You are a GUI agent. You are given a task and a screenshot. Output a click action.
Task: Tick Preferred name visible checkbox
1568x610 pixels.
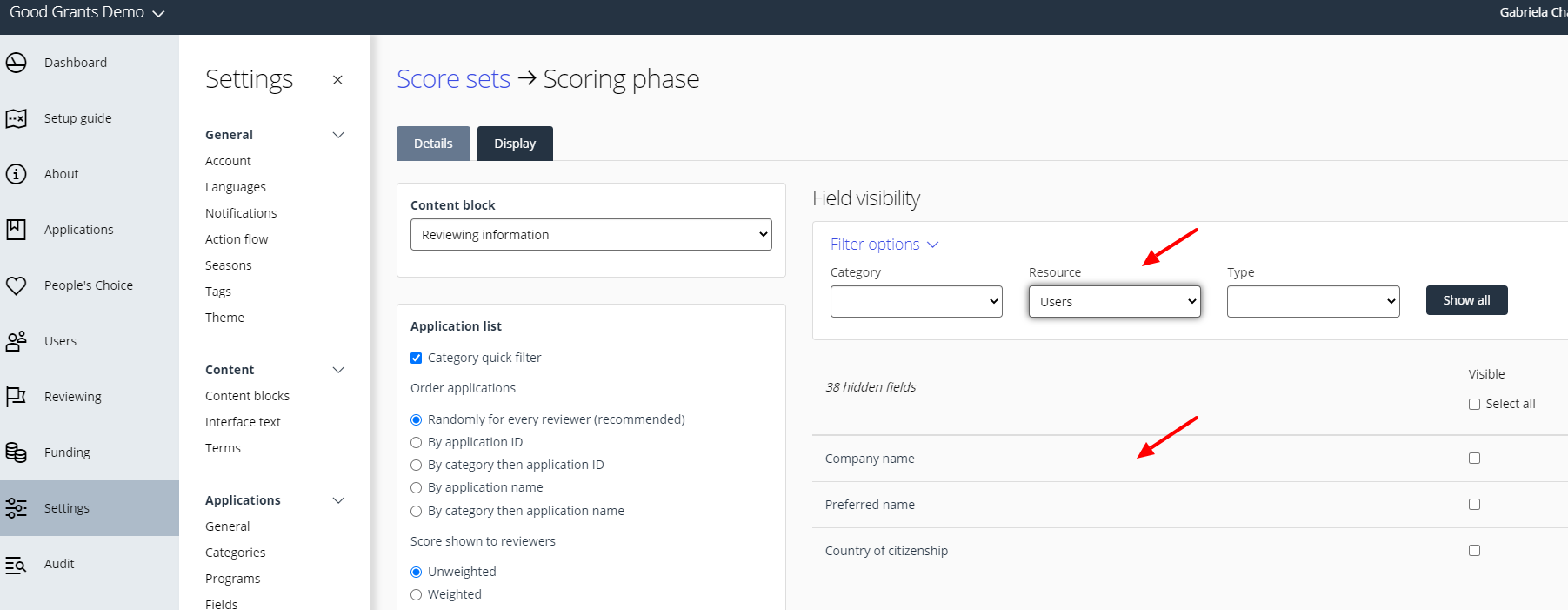[x=1474, y=504]
